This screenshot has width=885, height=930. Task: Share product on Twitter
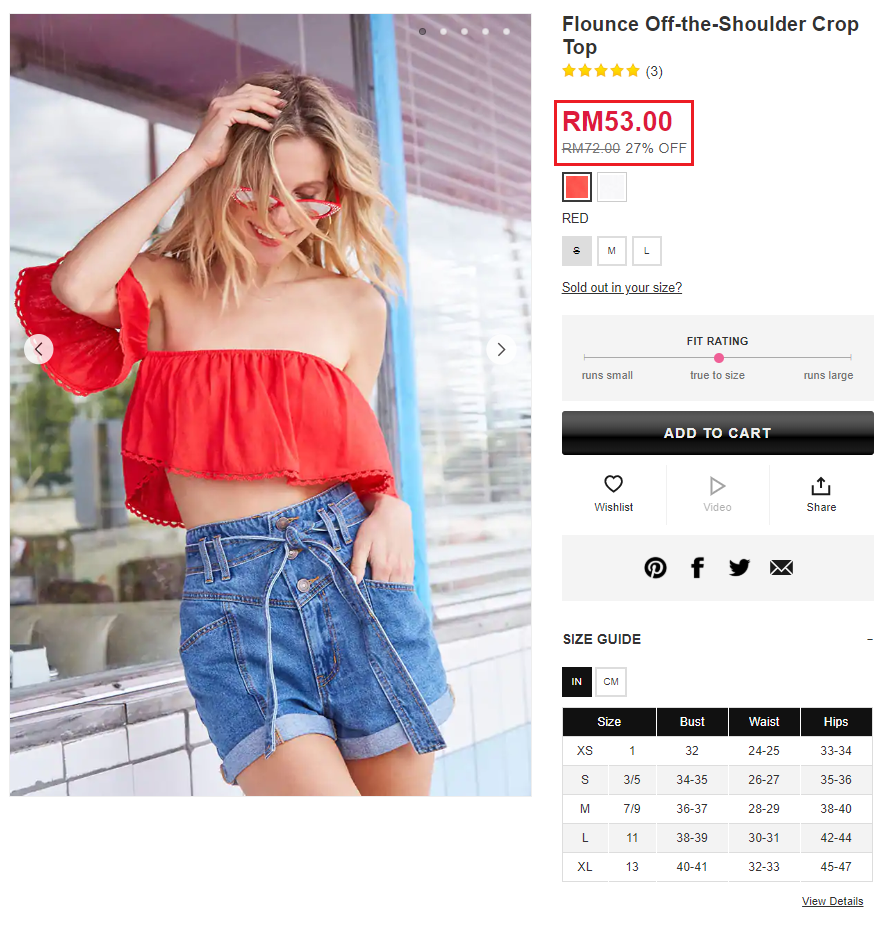coord(739,568)
